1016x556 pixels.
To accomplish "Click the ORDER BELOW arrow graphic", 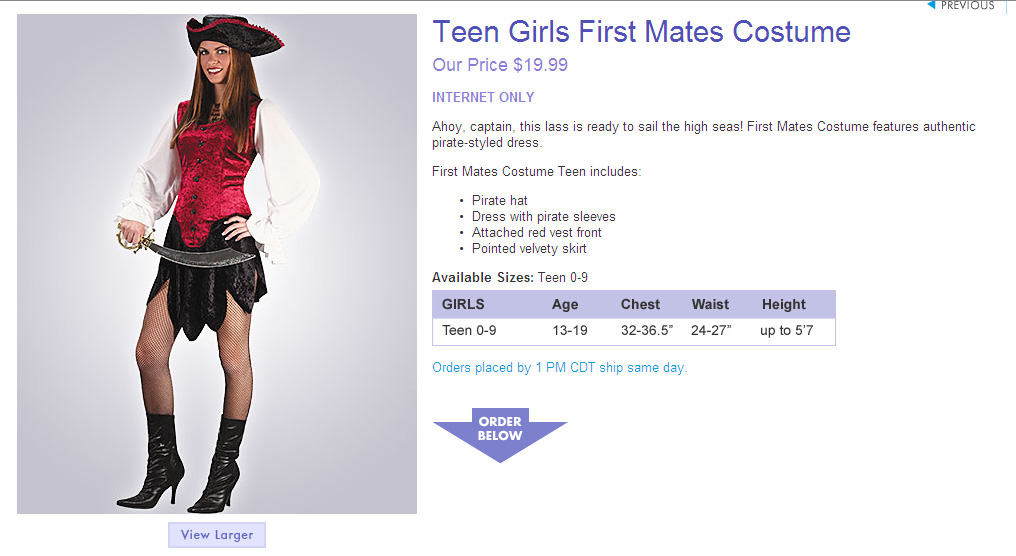I will pyautogui.click(x=500, y=435).
